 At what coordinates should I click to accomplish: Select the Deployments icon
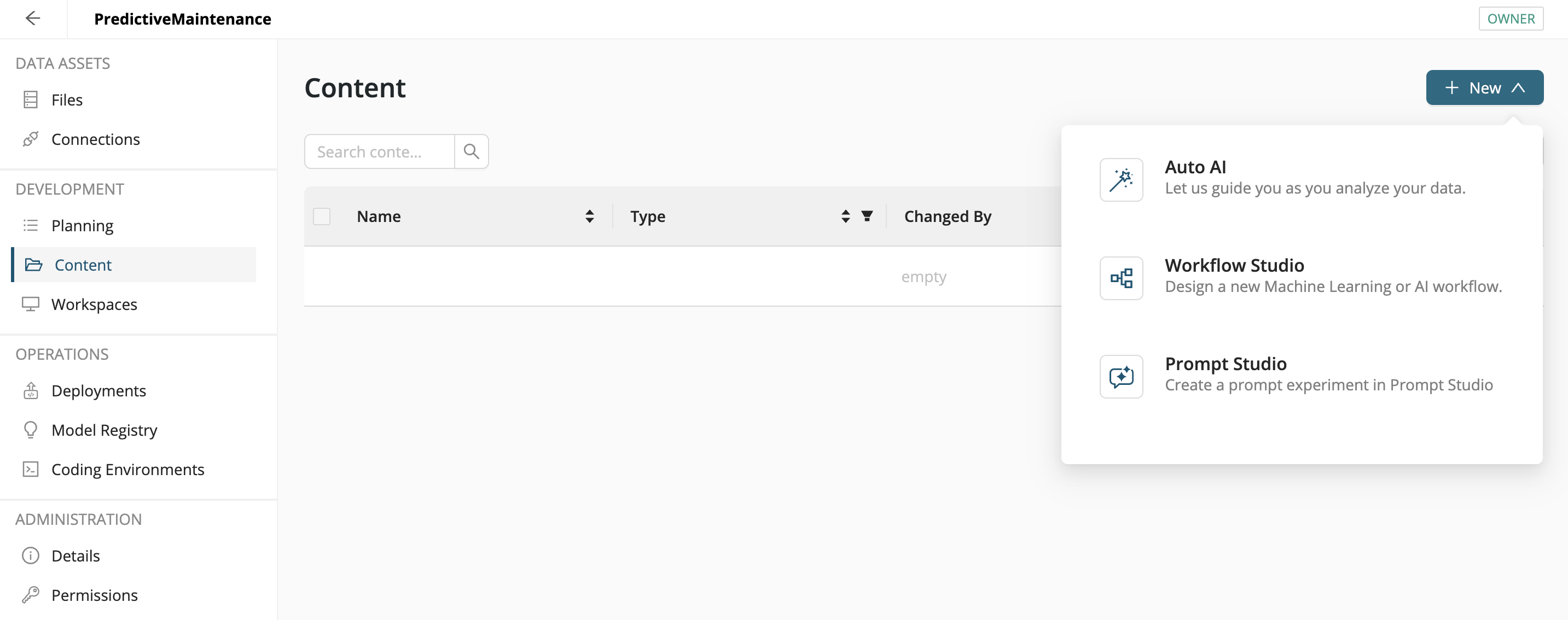point(31,390)
